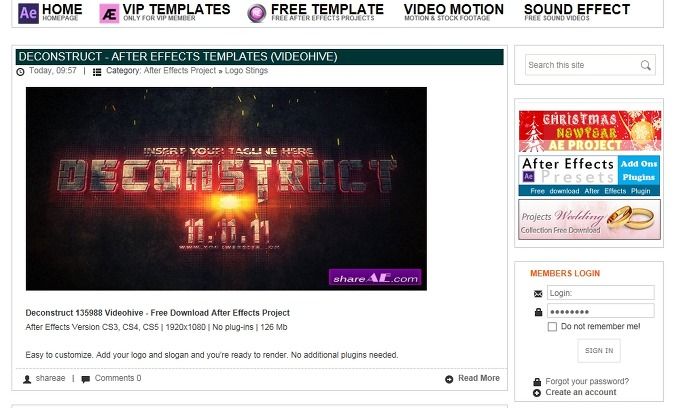The height and width of the screenshot is (408, 683).
Task: Open the Christmas New Year AE Project banner
Action: [590, 131]
